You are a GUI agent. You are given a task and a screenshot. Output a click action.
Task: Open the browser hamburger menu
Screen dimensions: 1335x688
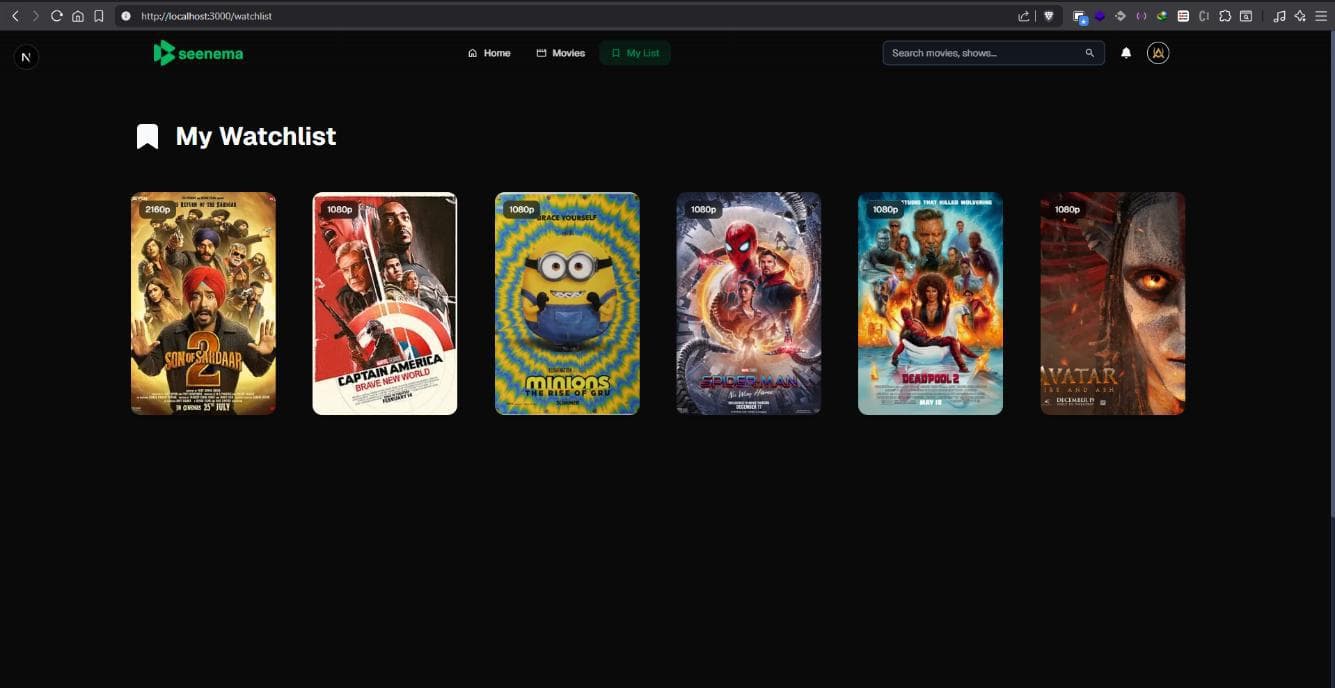1321,16
